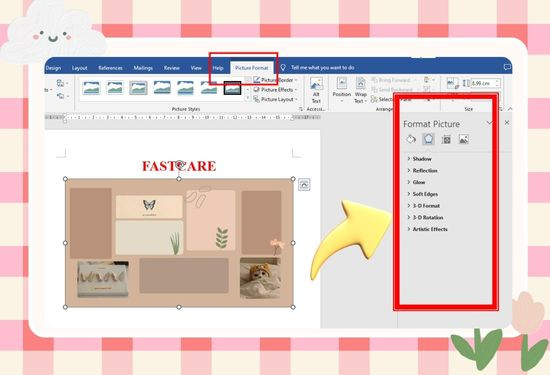The image size is (550, 375).
Task: Open the Position options
Action: click(341, 91)
